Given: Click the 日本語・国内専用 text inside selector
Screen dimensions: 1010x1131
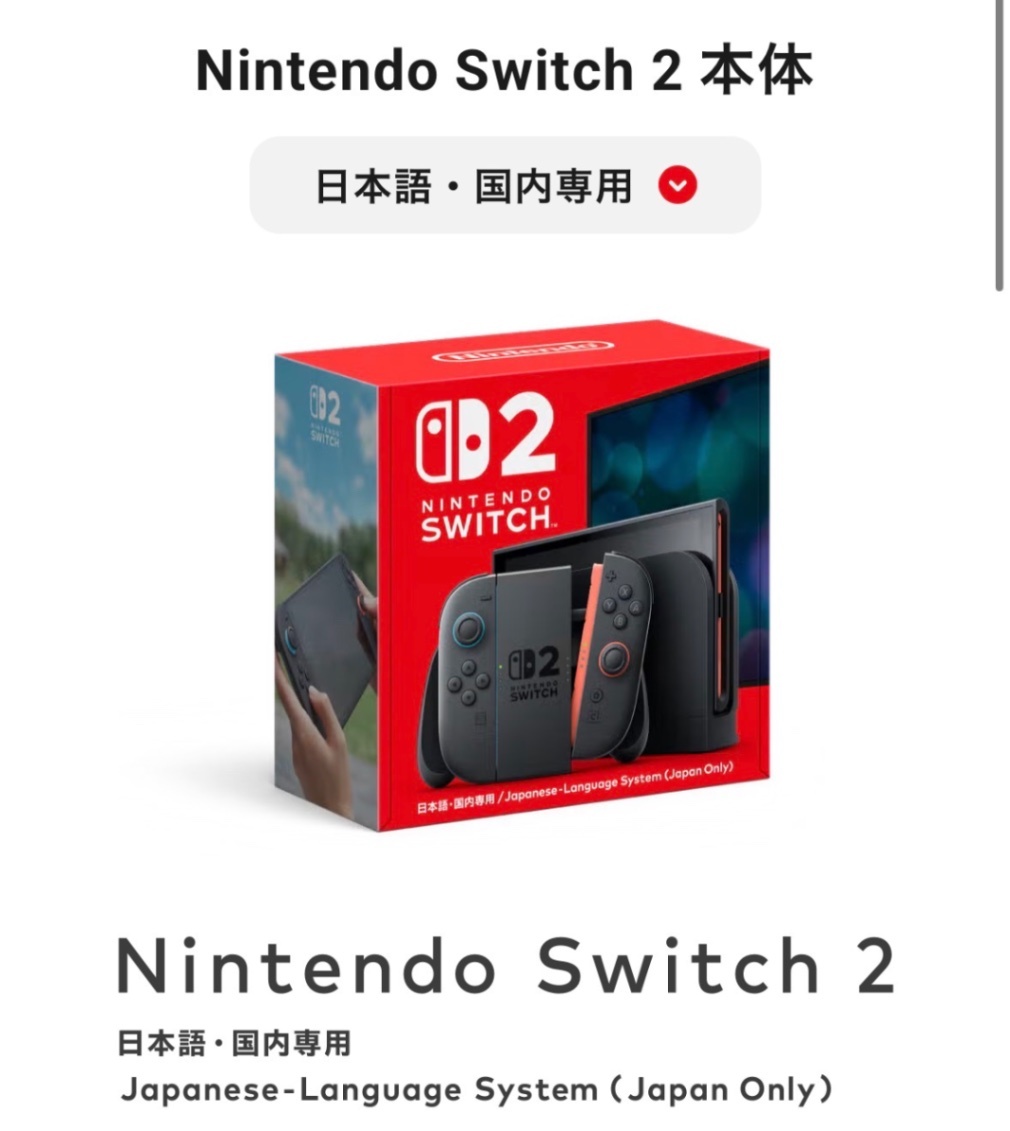Looking at the screenshot, I should [475, 186].
